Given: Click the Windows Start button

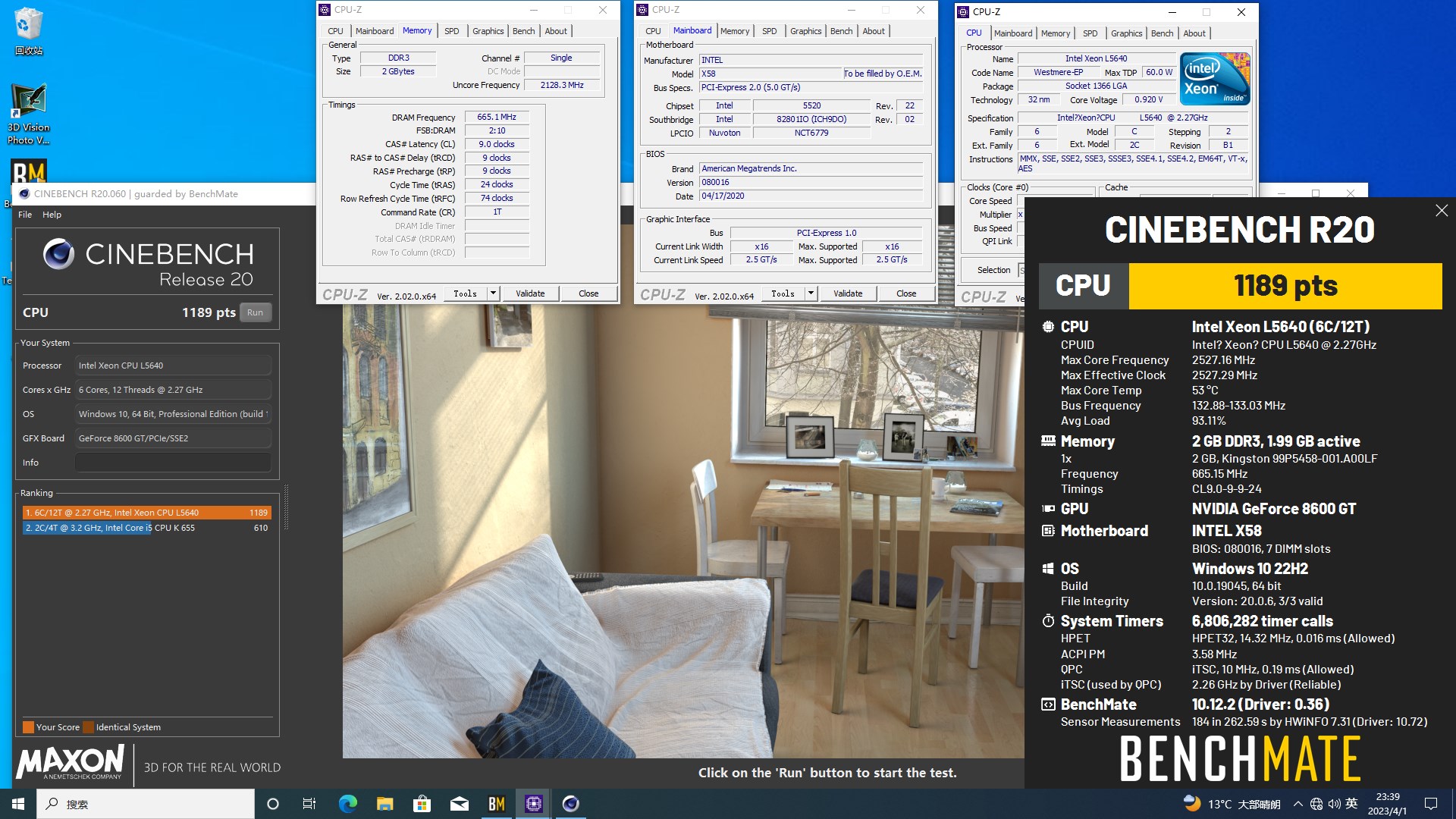Looking at the screenshot, I should 18,804.
